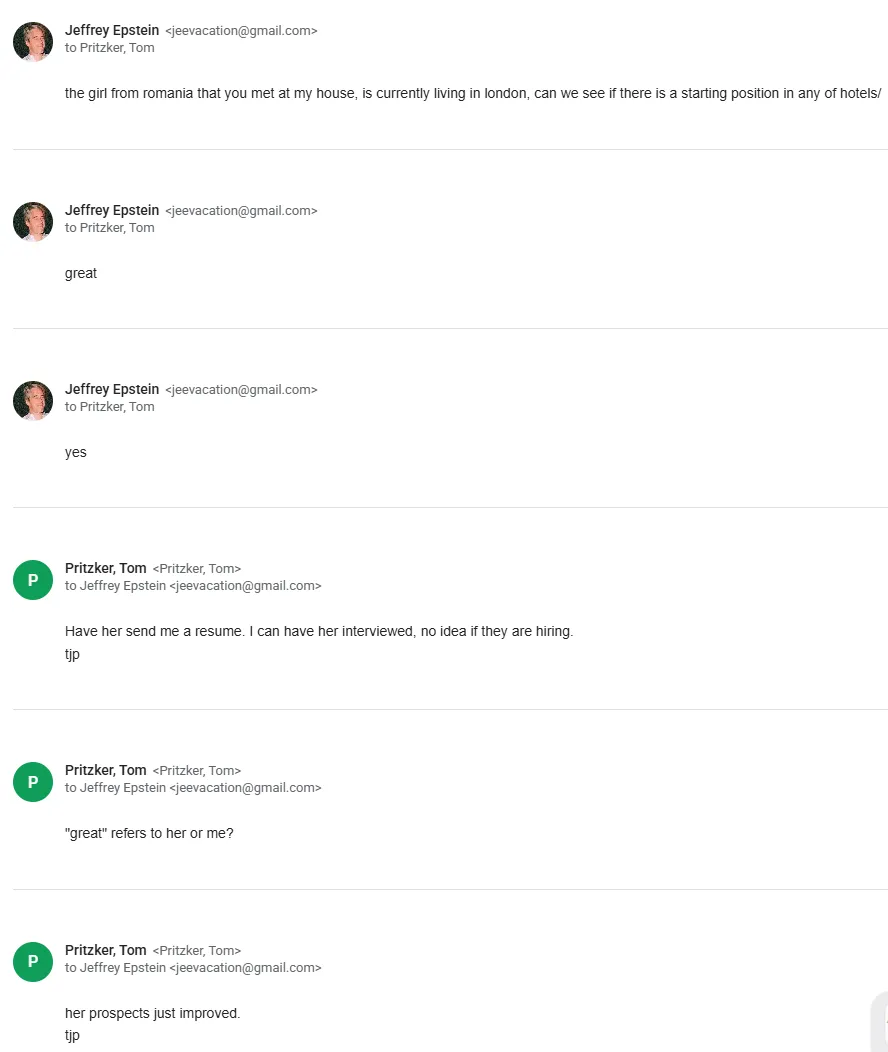The height and width of the screenshot is (1052, 888).
Task: Click the jeevacation@gmail.com sender address above "yes"
Action: 241,390
